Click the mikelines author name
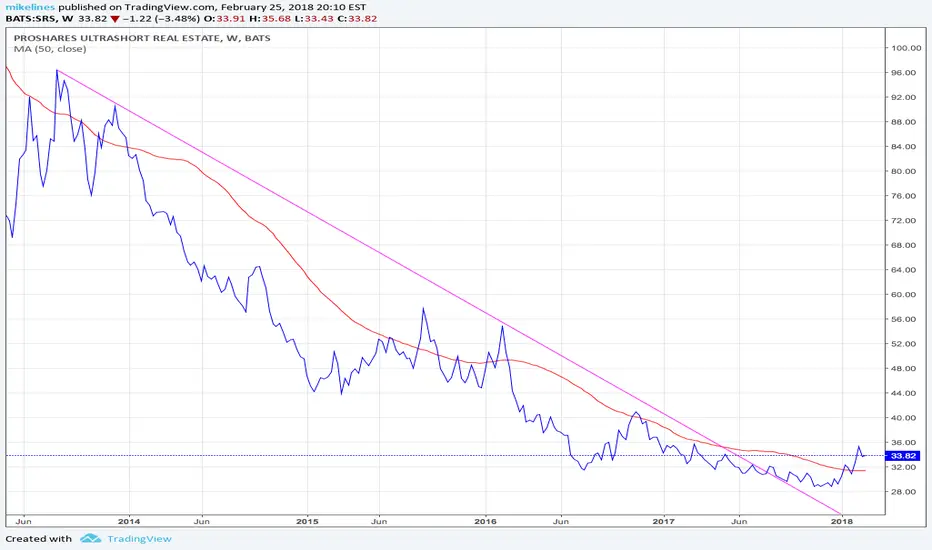The height and width of the screenshot is (550, 932). 30,7
